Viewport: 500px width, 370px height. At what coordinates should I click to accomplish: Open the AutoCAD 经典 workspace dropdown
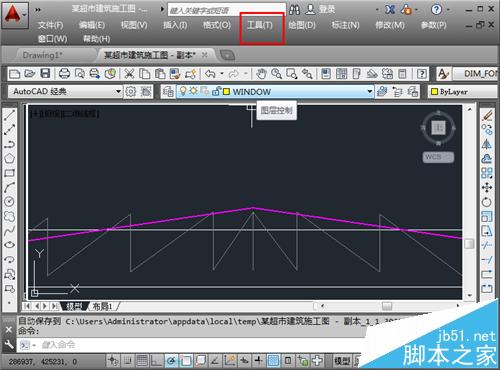click(x=118, y=91)
